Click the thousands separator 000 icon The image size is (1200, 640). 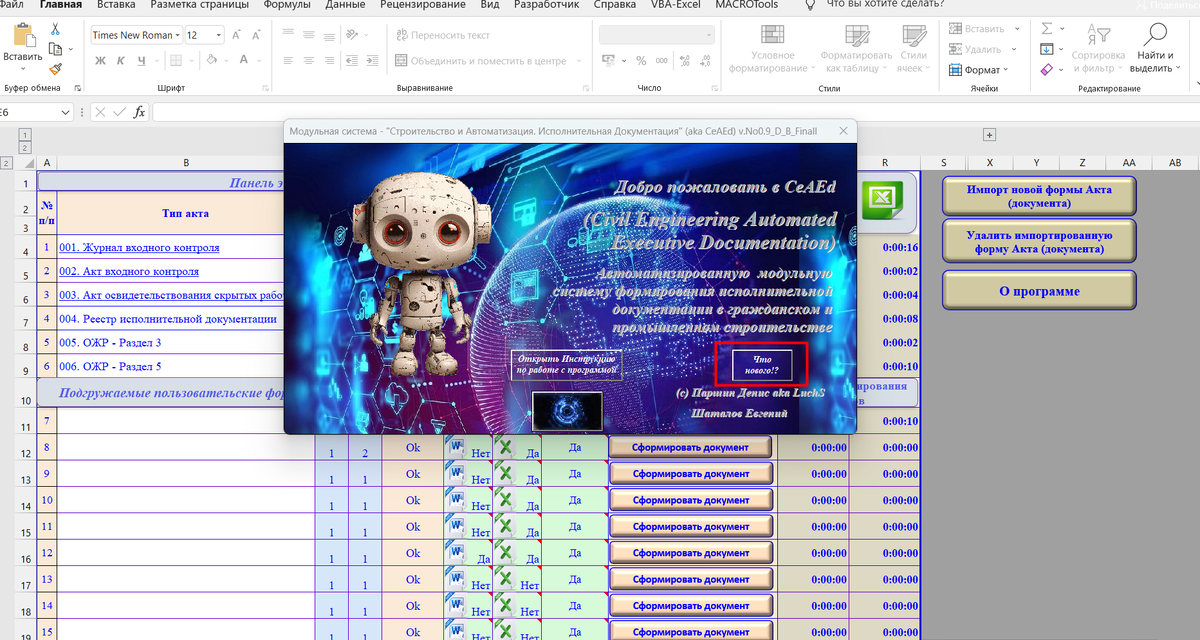pyautogui.click(x=661, y=61)
